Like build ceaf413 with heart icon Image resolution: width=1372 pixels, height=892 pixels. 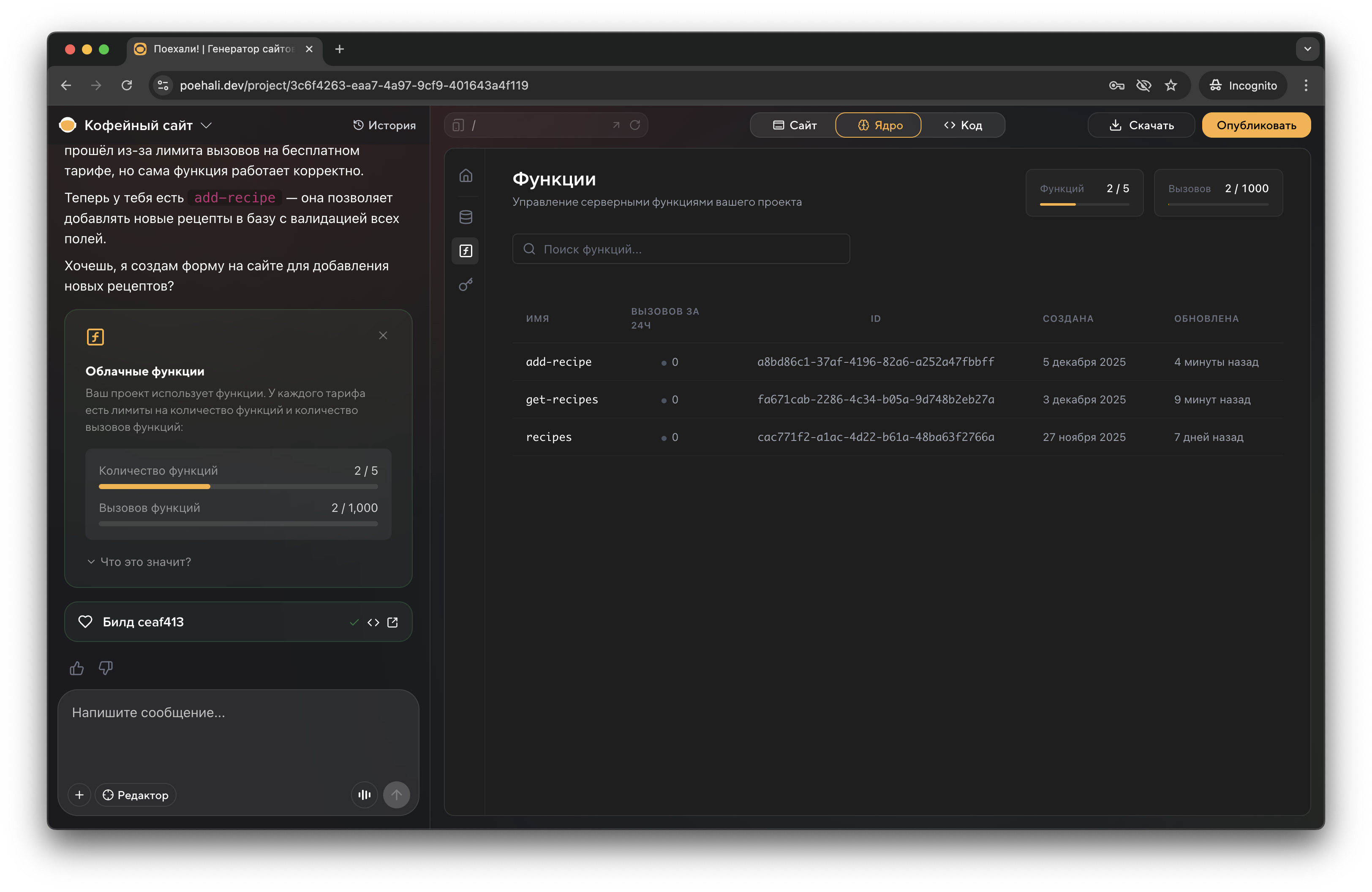click(85, 622)
